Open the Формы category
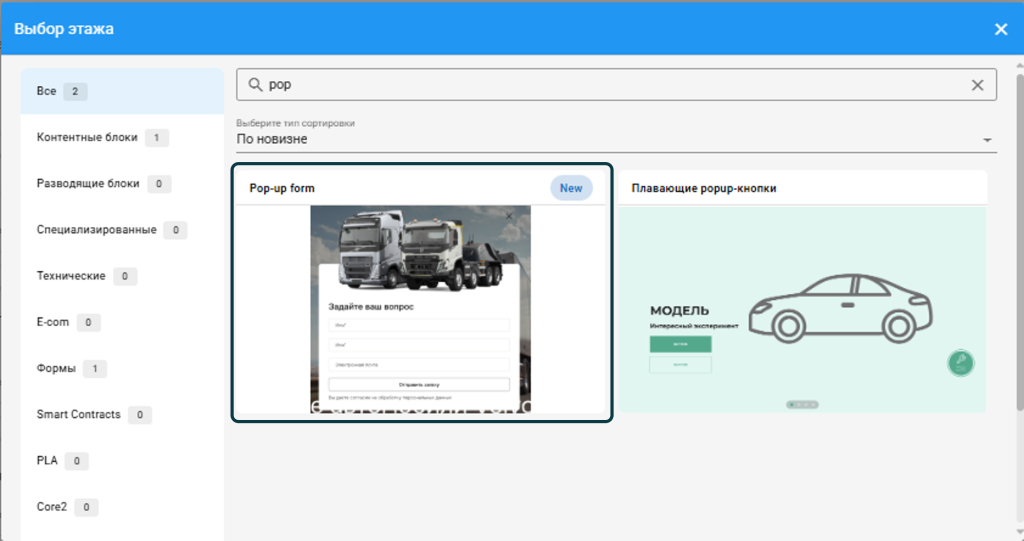 click(122, 369)
